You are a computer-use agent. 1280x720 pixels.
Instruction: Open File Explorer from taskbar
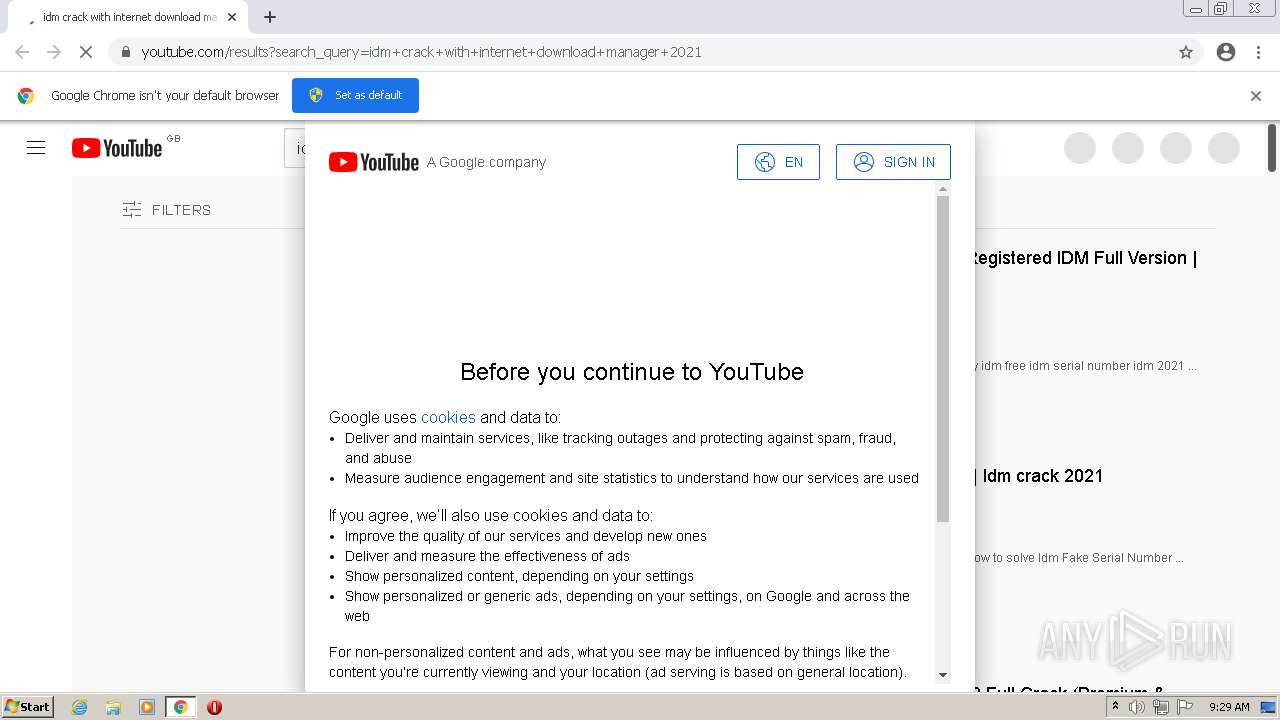pos(113,707)
